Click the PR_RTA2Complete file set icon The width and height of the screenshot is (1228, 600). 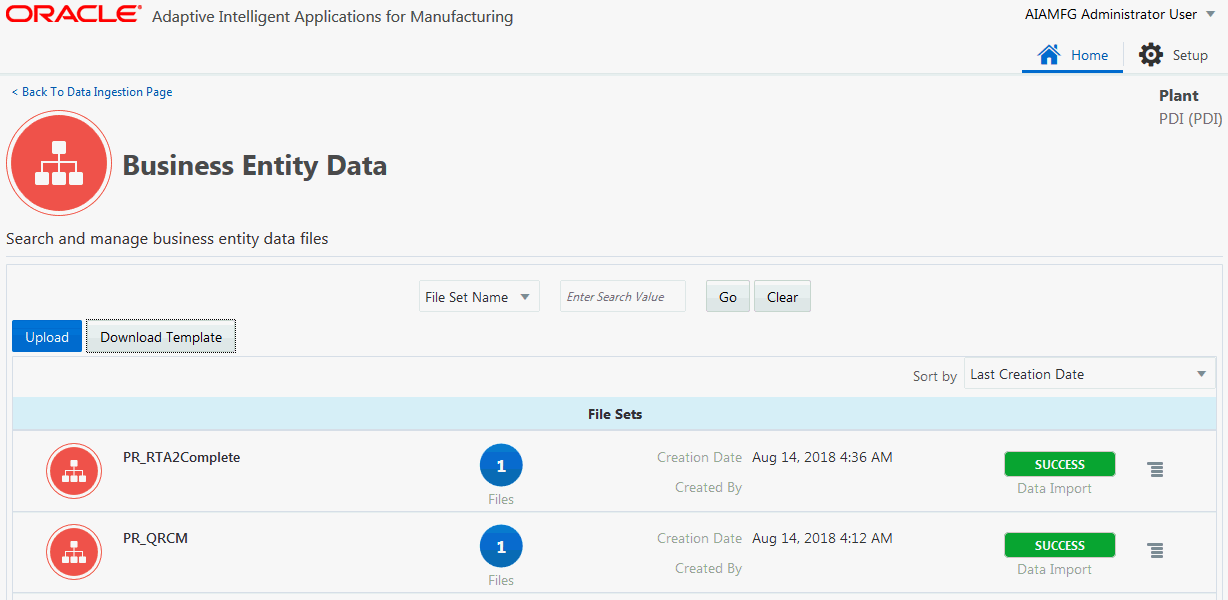74,471
